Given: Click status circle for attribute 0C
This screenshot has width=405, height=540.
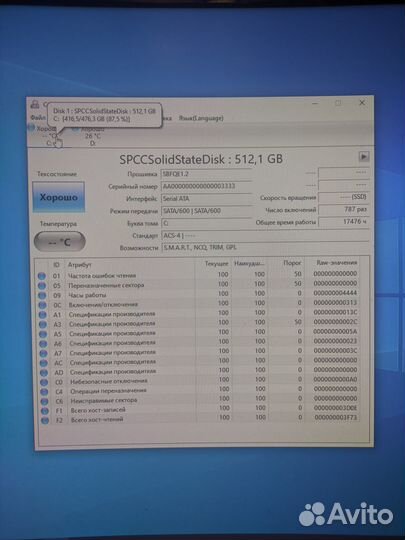Looking at the screenshot, I should 42,305.
